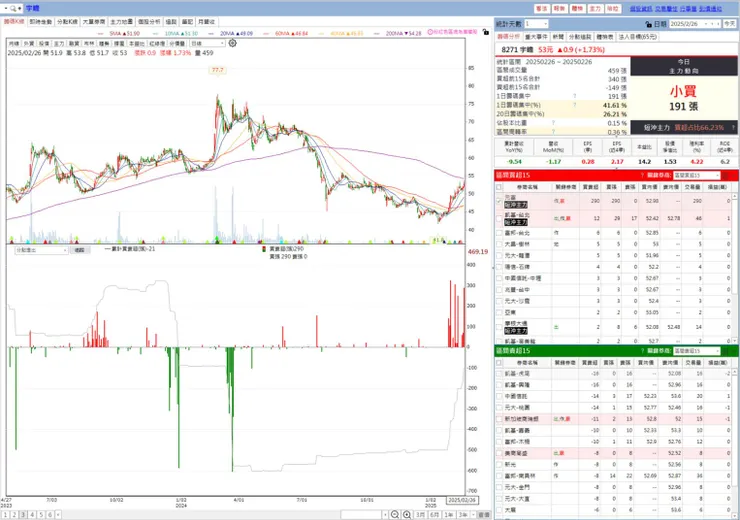The width and height of the screenshot is (740, 520).
Task: Check the 元富 broker row checkbox
Action: [x=499, y=201]
